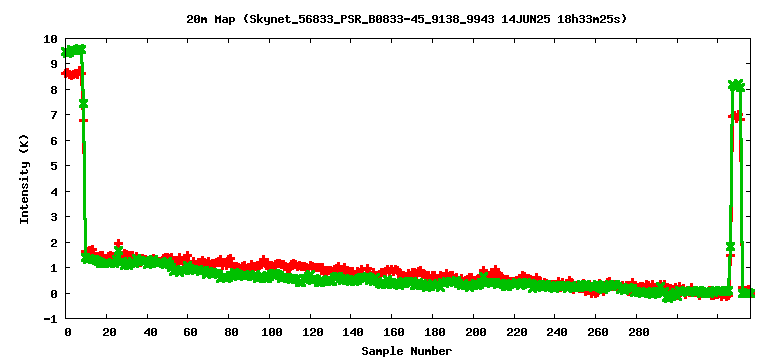Click the y-axis tick label -1
Image resolution: width=768 pixels, height=360 pixels.
(x=51, y=319)
